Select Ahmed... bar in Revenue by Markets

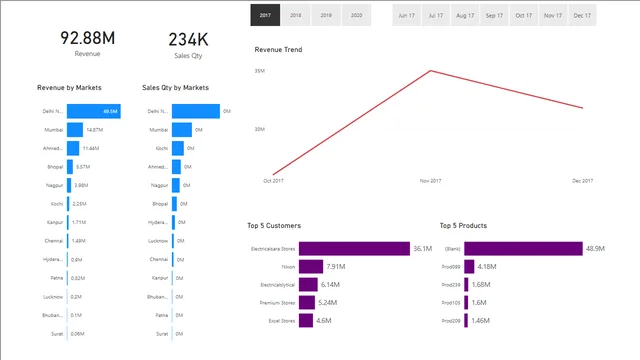coord(73,148)
